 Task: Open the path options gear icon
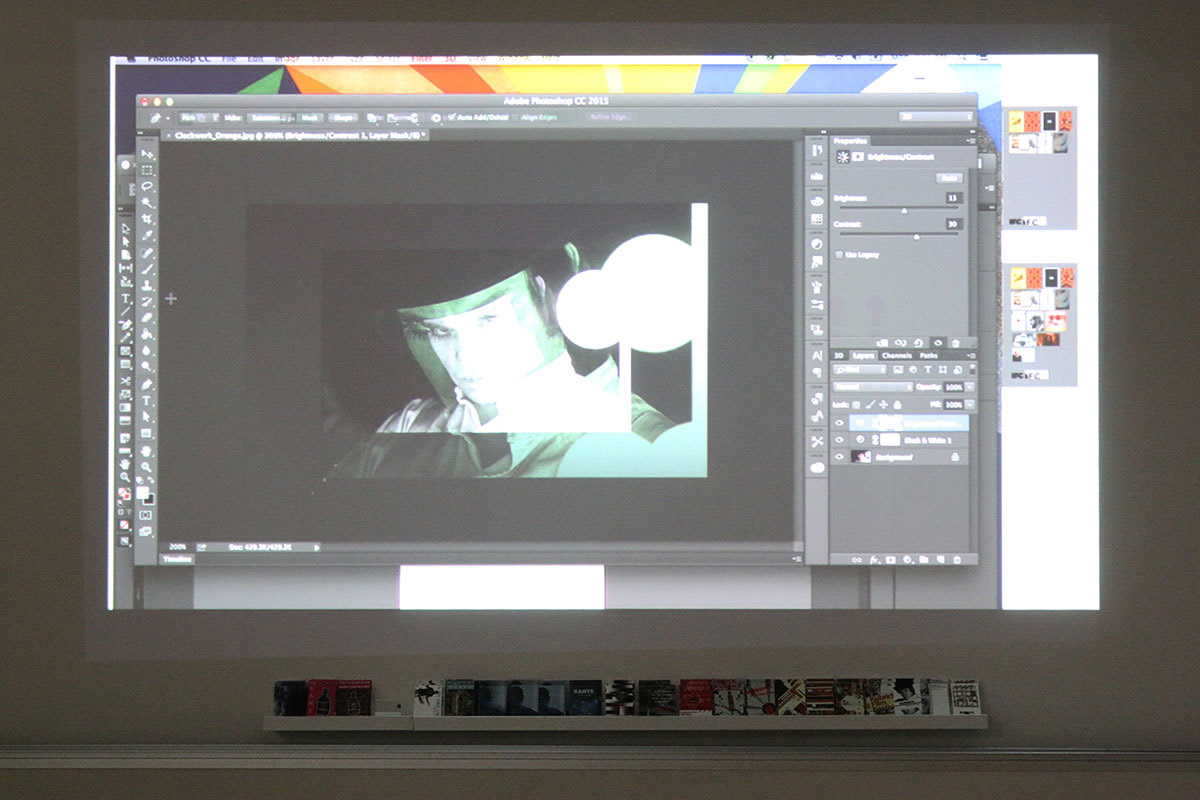(435, 117)
